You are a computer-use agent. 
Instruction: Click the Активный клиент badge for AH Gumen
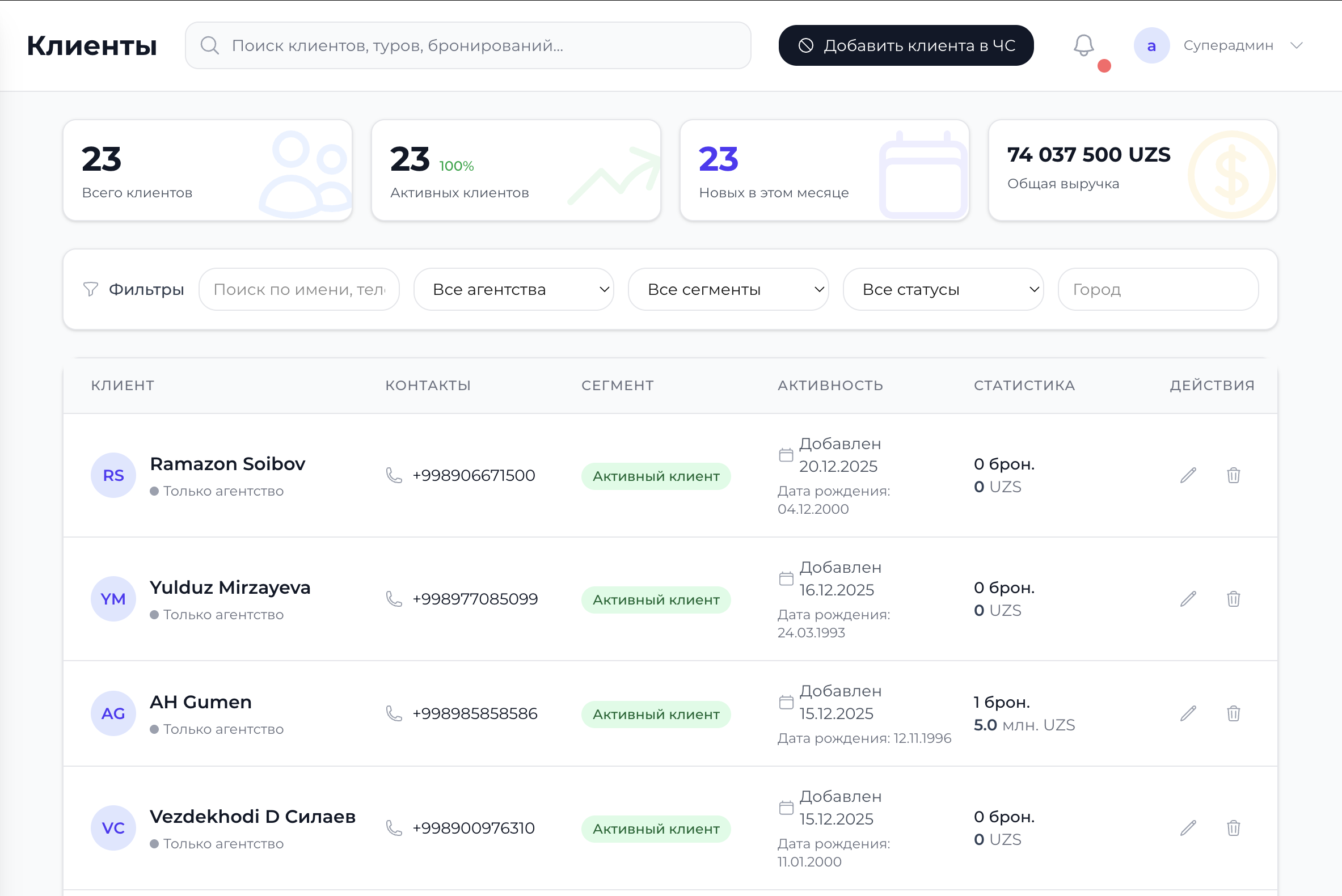point(656,714)
